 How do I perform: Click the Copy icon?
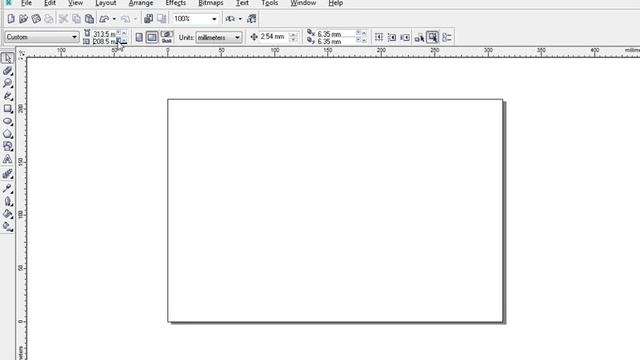click(x=76, y=19)
